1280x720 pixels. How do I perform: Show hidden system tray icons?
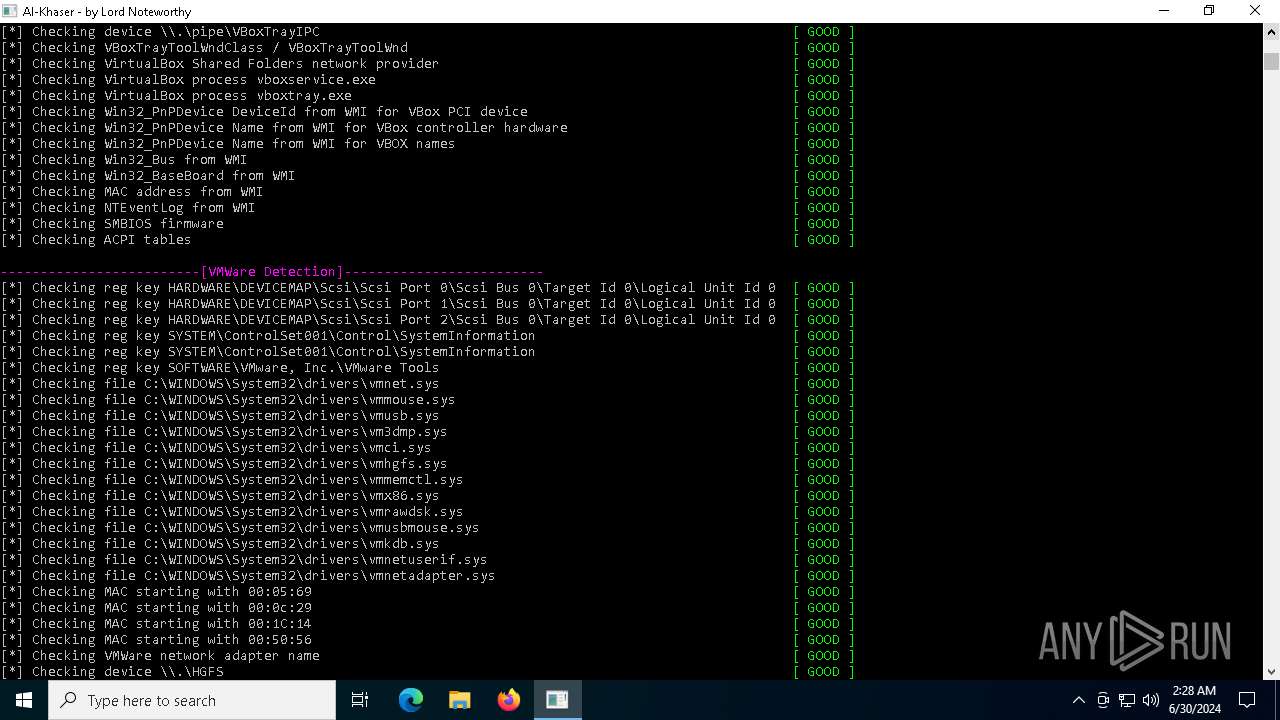pos(1078,700)
